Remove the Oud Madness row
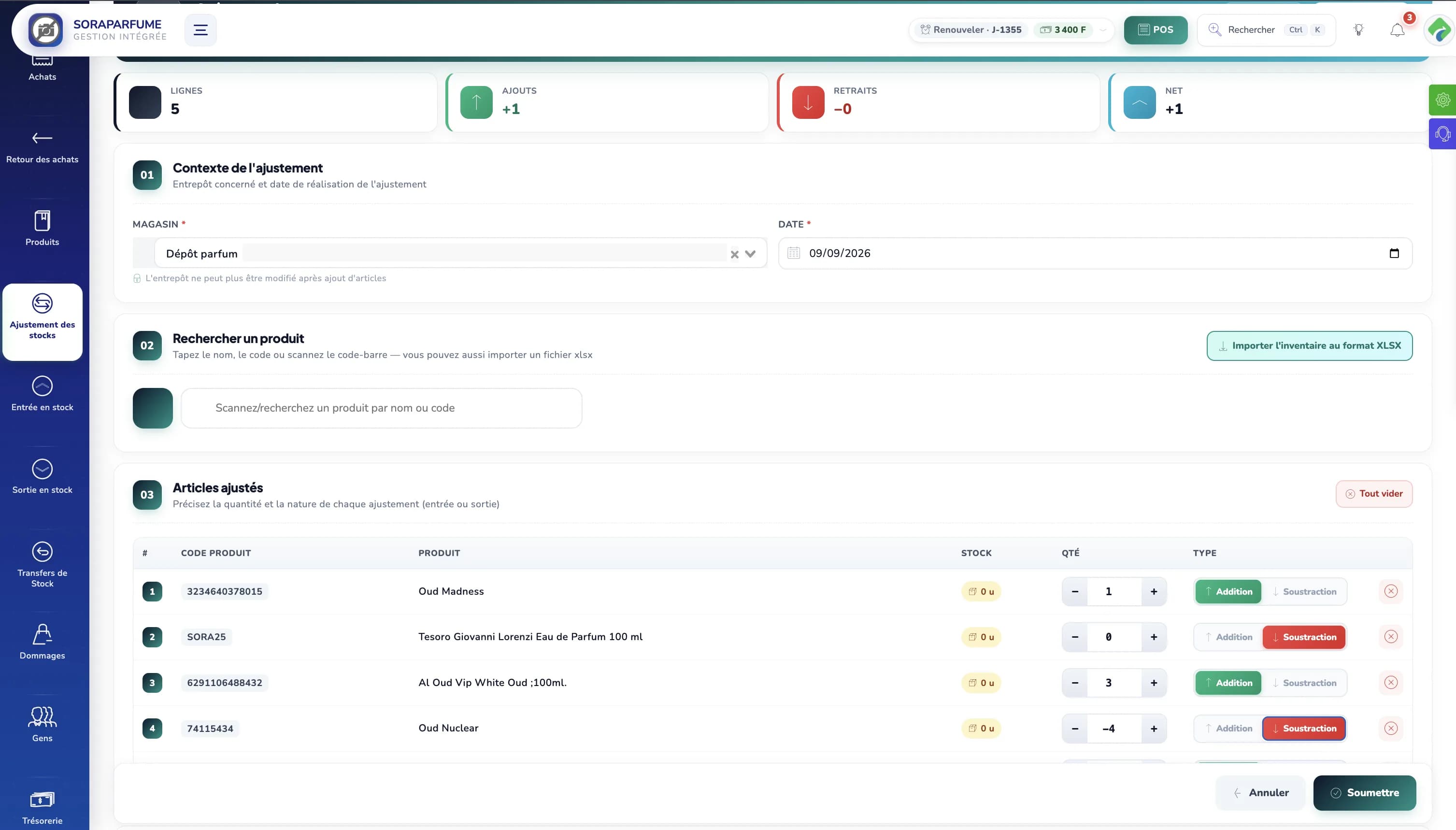1456x830 pixels. [1391, 591]
